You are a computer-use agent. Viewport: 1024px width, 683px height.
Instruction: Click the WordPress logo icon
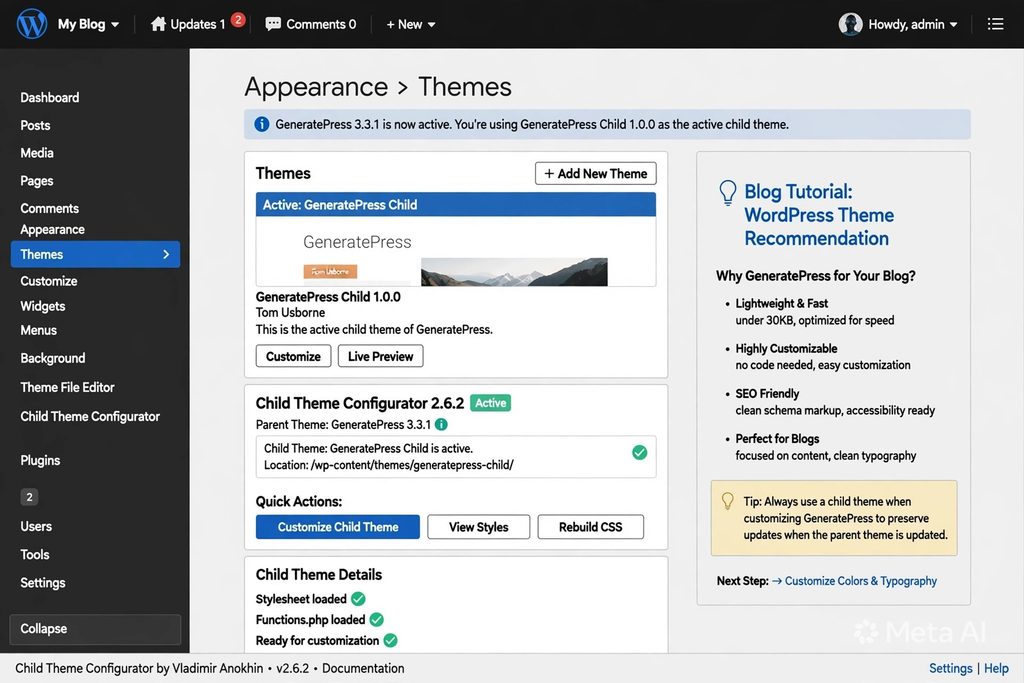[32, 24]
